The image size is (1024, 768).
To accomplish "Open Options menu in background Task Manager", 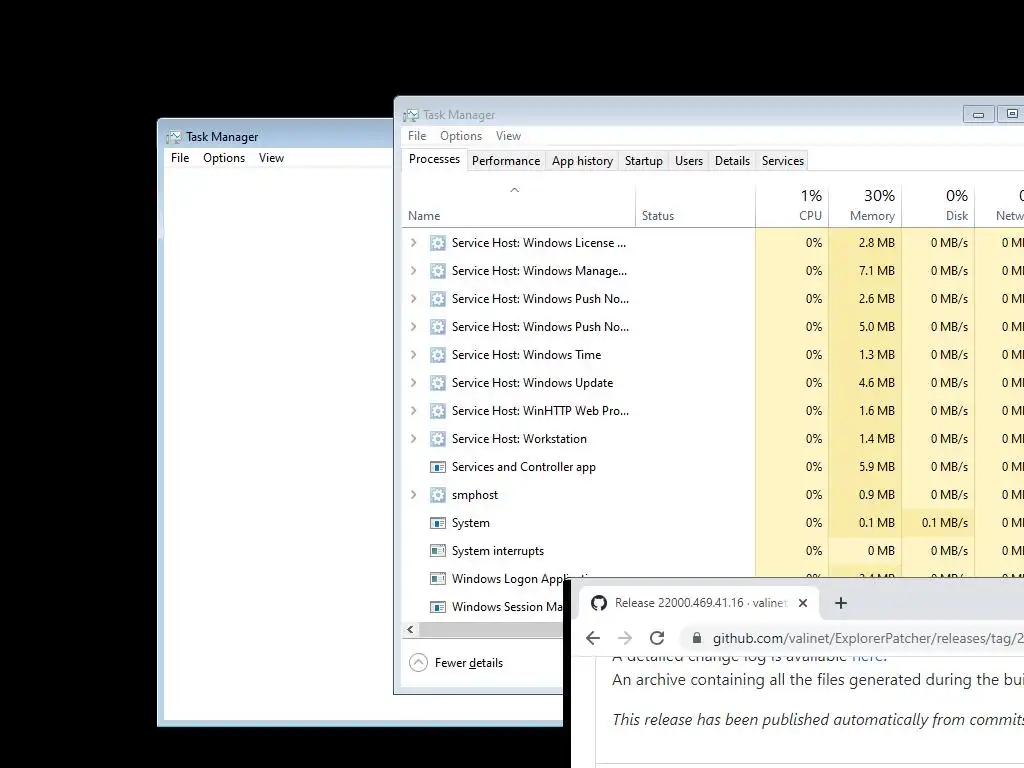I will click(x=224, y=158).
